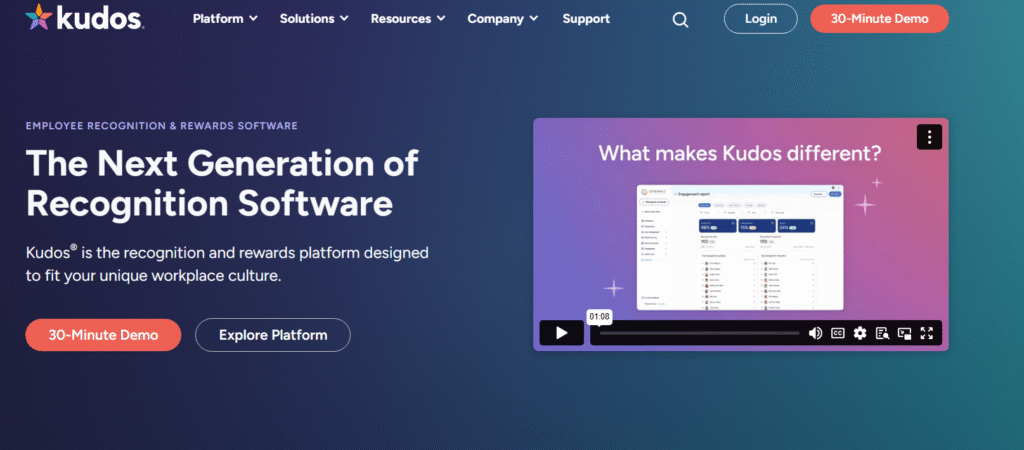1024x450 pixels.
Task: Mute the video with the volume icon
Action: click(815, 333)
